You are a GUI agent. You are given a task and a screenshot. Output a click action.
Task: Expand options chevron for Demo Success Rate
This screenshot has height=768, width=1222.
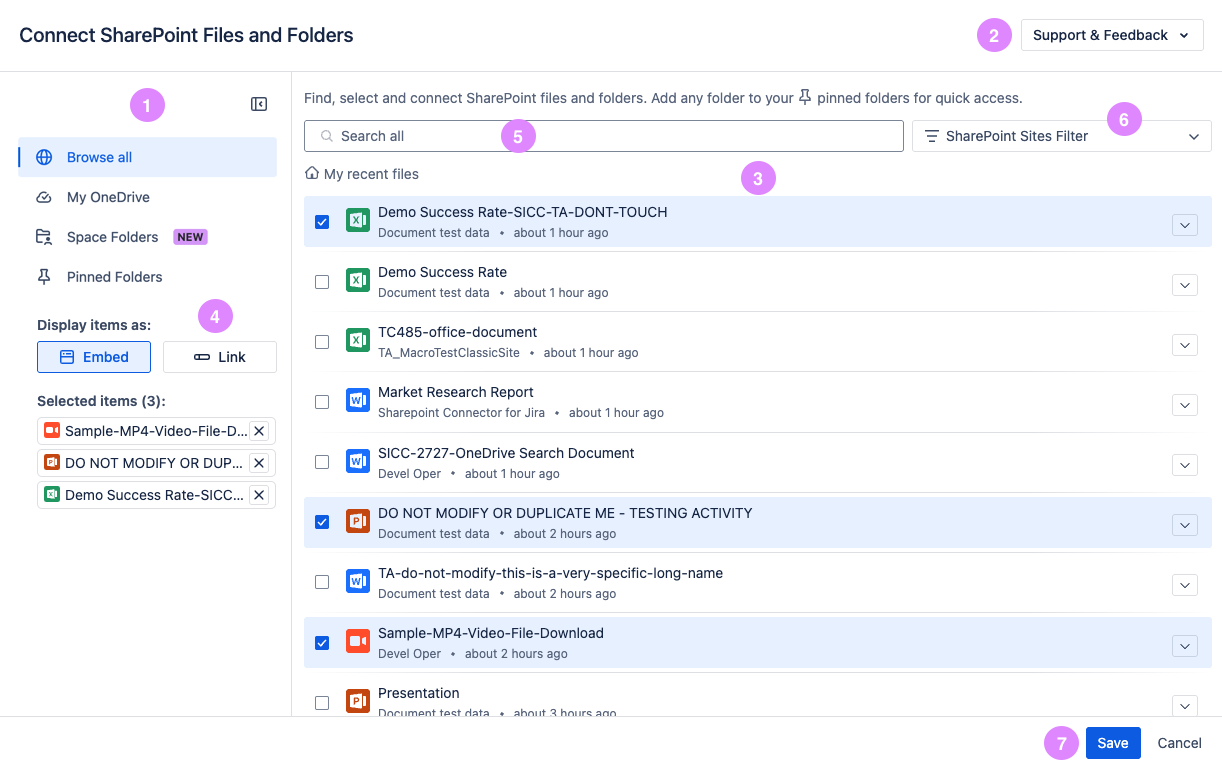pos(1184,285)
